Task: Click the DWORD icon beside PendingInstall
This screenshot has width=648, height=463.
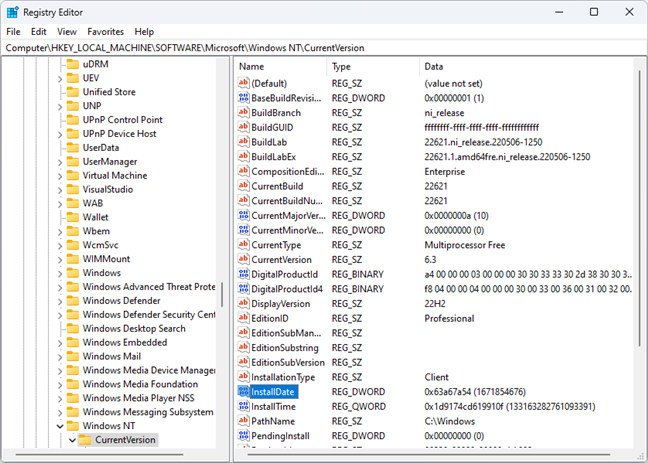Action: click(243, 435)
